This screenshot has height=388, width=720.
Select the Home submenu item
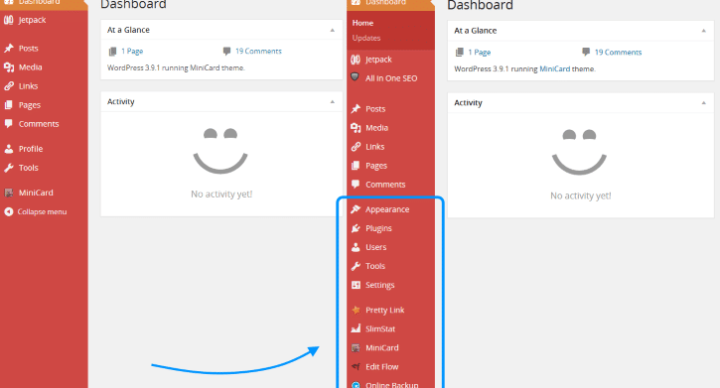coord(362,23)
